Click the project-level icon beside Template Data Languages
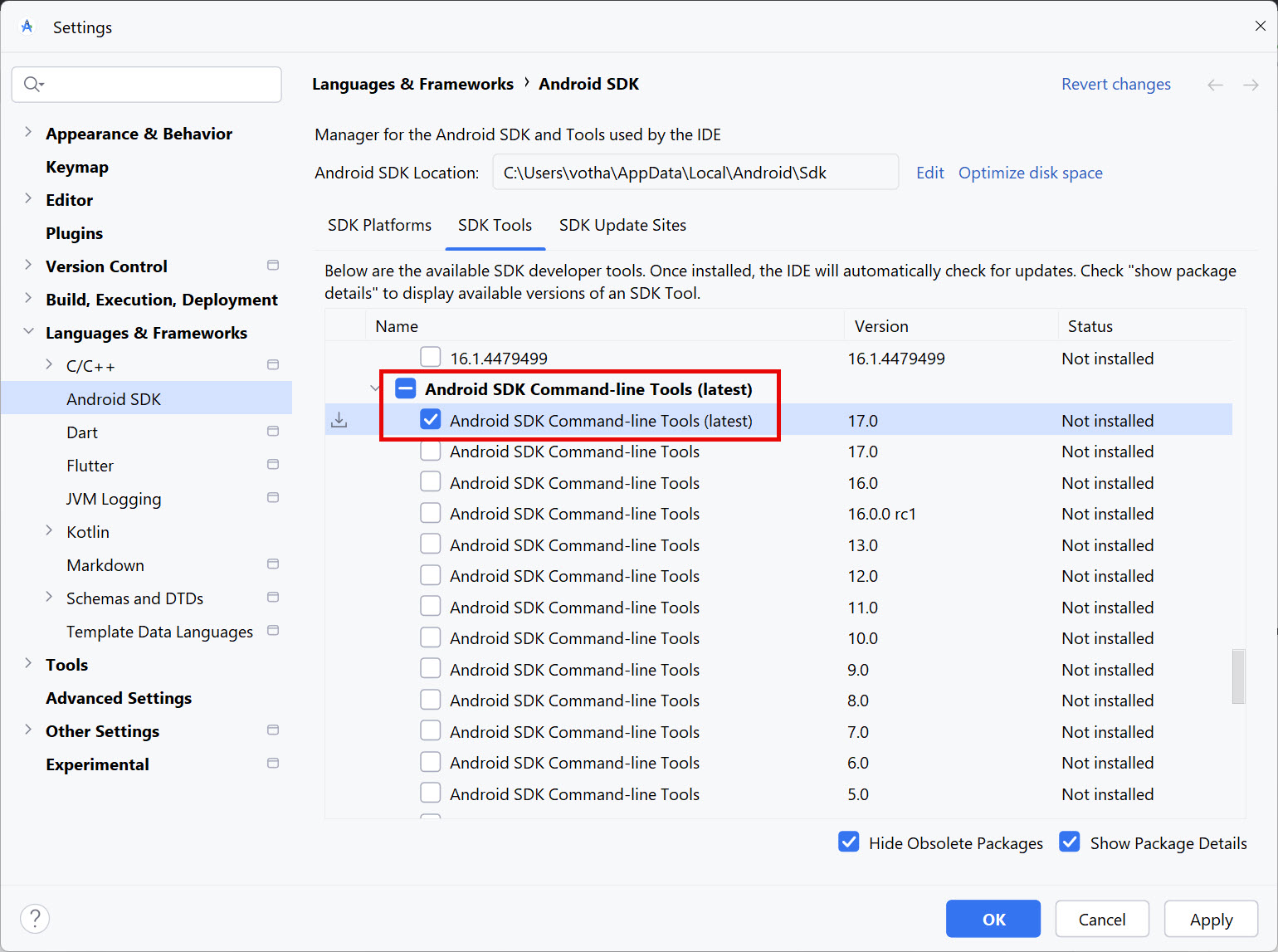1278x952 pixels. [273, 631]
